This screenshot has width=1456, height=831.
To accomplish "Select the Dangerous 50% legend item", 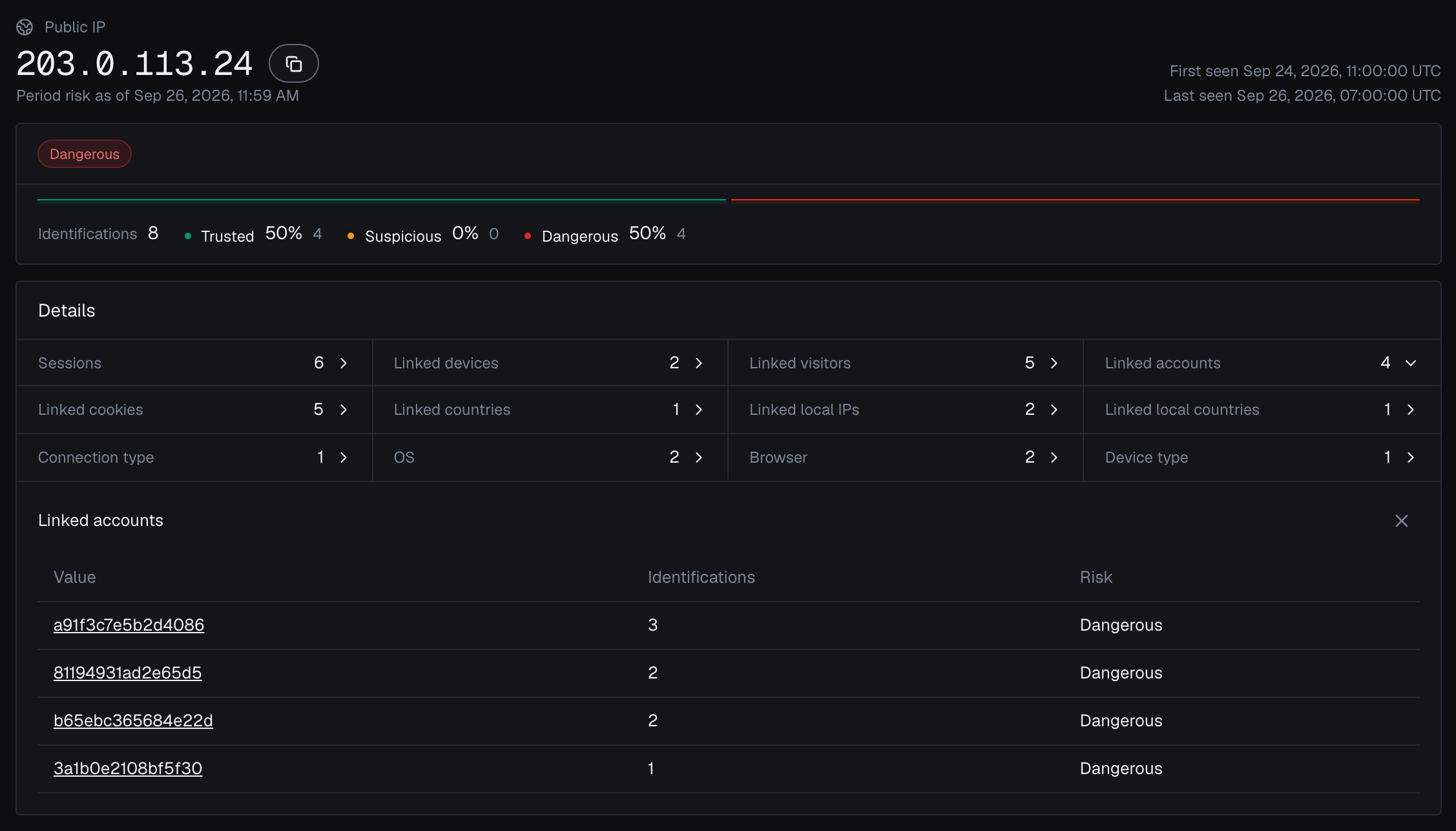I will [x=605, y=235].
